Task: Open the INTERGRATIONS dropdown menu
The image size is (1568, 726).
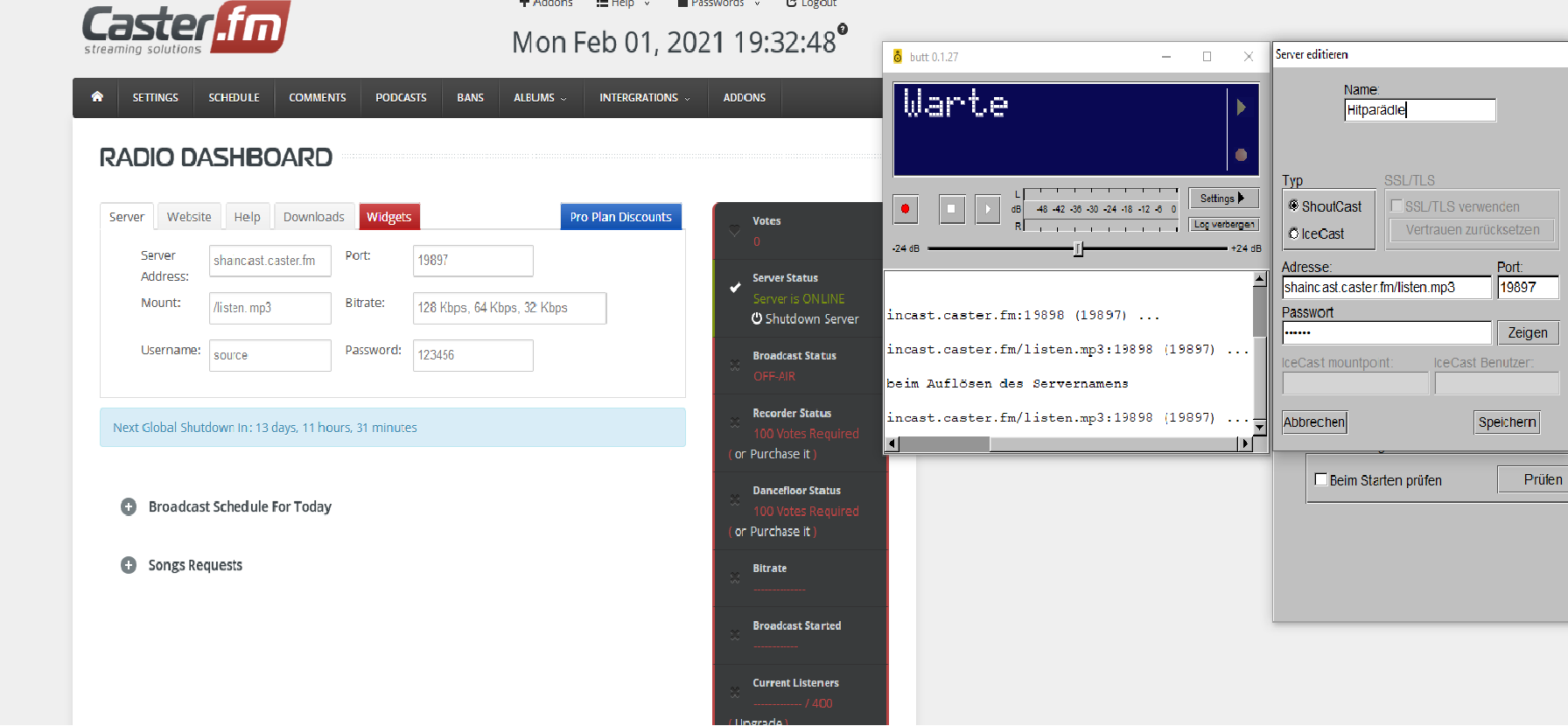Action: pos(645,98)
